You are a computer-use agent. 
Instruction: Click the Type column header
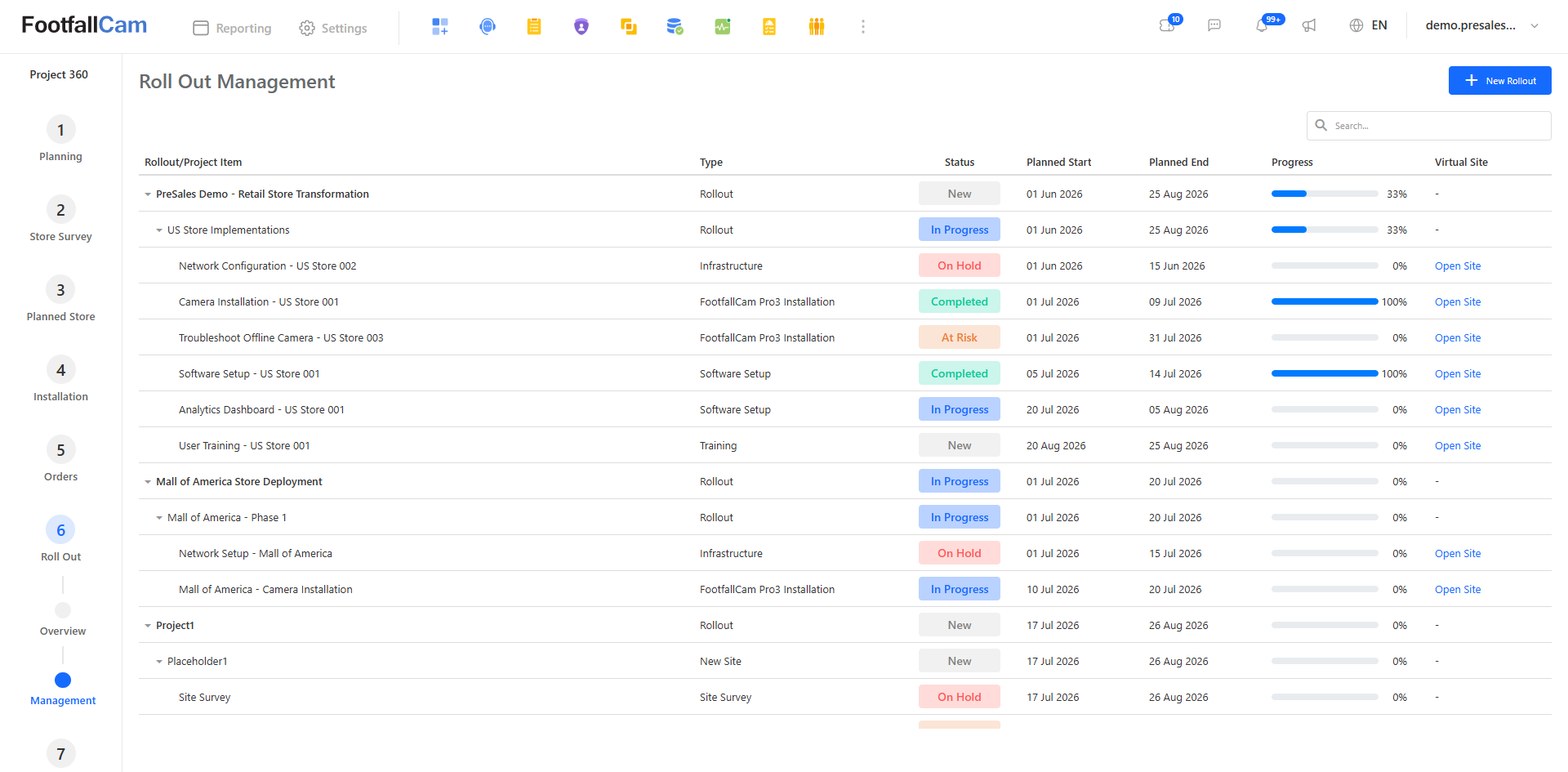pos(711,163)
